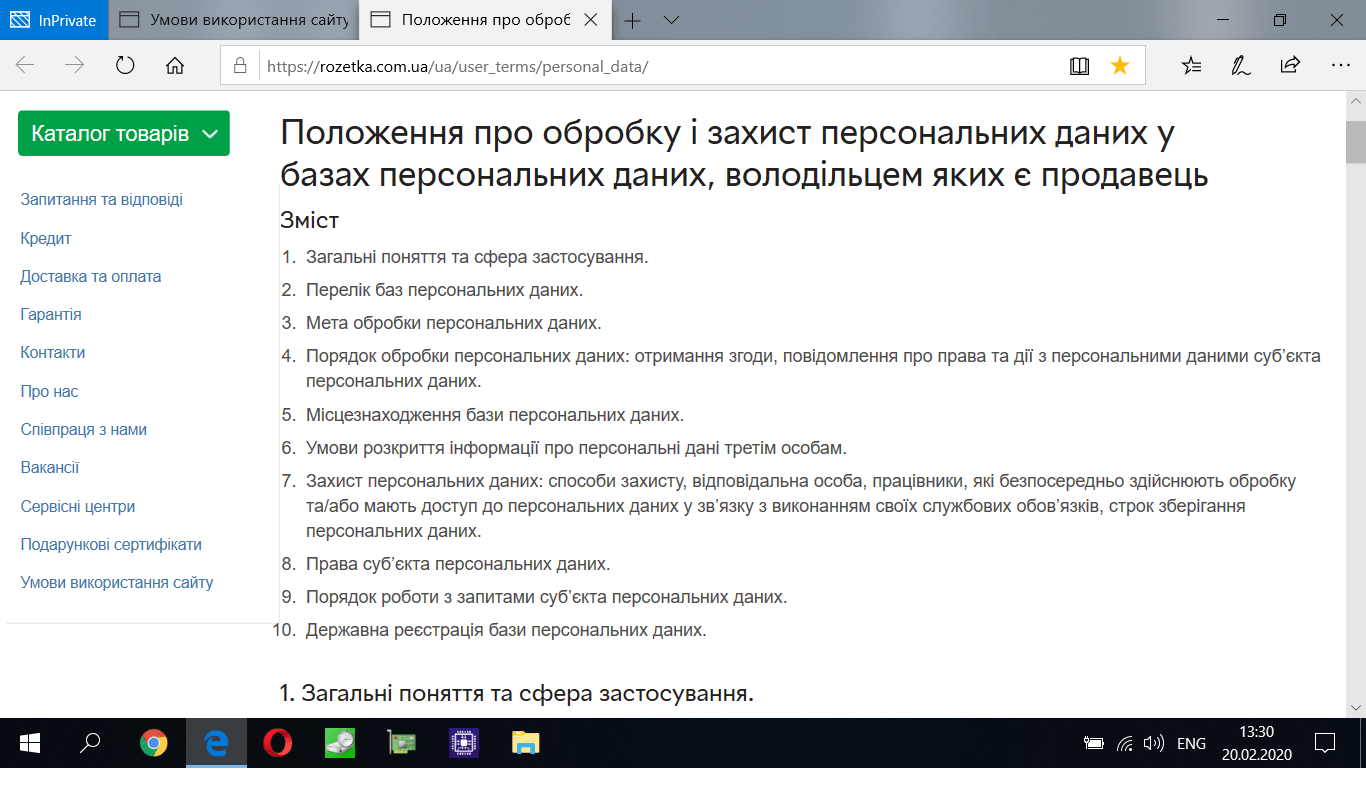Open the Windows Start menu
The height and width of the screenshot is (802, 1366).
[29, 743]
